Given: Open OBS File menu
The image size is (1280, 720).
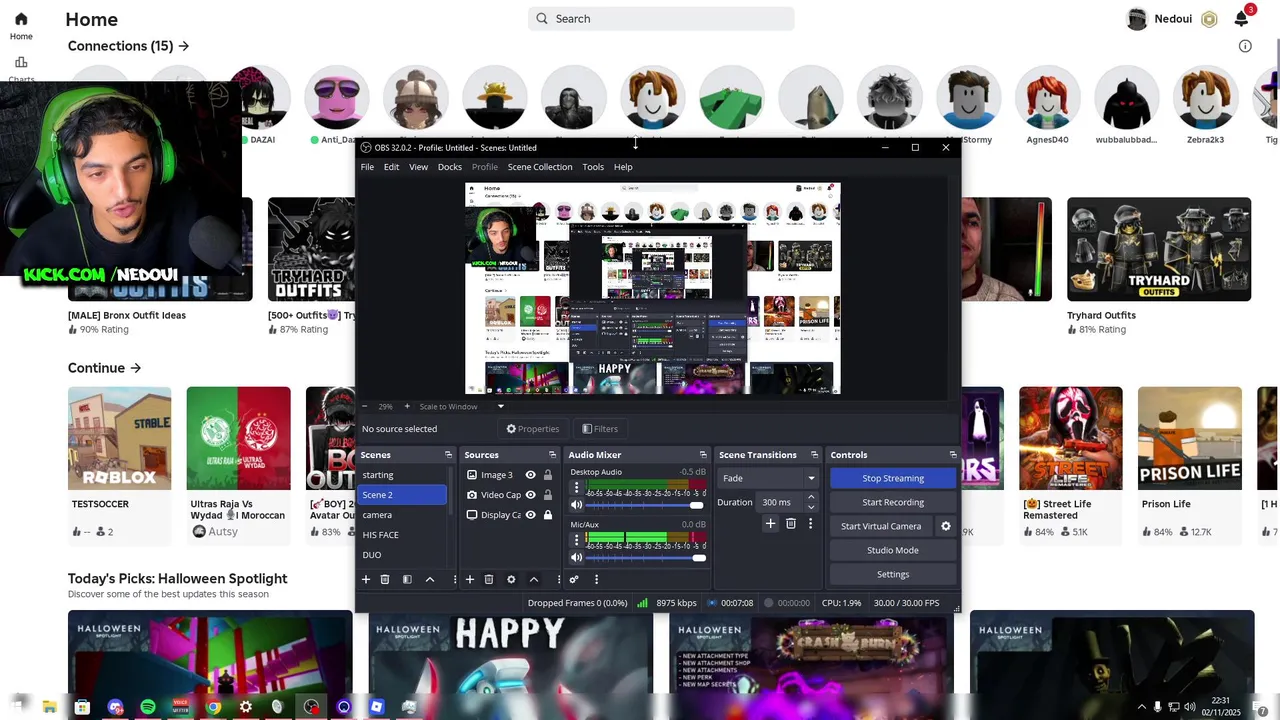Looking at the screenshot, I should click(367, 167).
